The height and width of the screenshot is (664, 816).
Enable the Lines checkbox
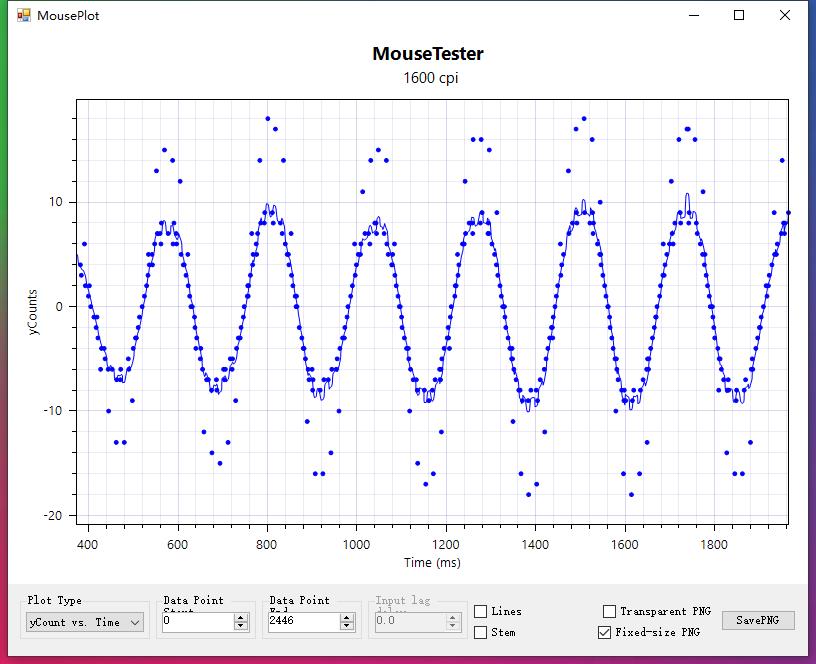(x=481, y=611)
